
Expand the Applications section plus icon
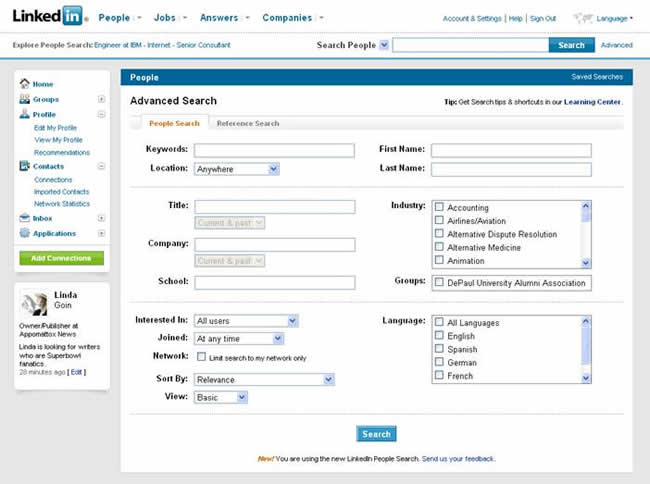(101, 233)
